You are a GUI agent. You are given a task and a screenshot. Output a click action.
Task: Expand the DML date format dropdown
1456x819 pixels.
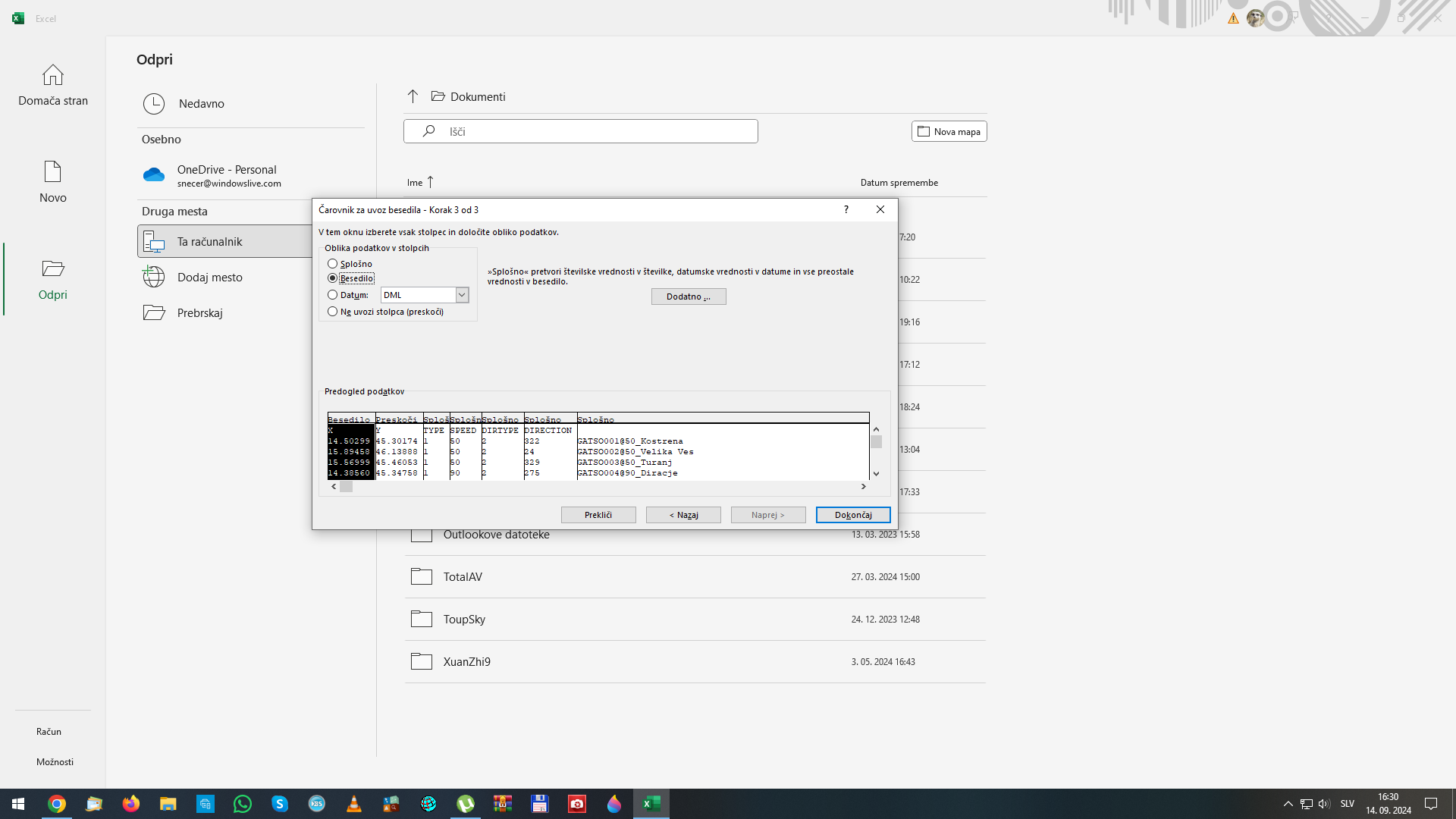point(461,295)
